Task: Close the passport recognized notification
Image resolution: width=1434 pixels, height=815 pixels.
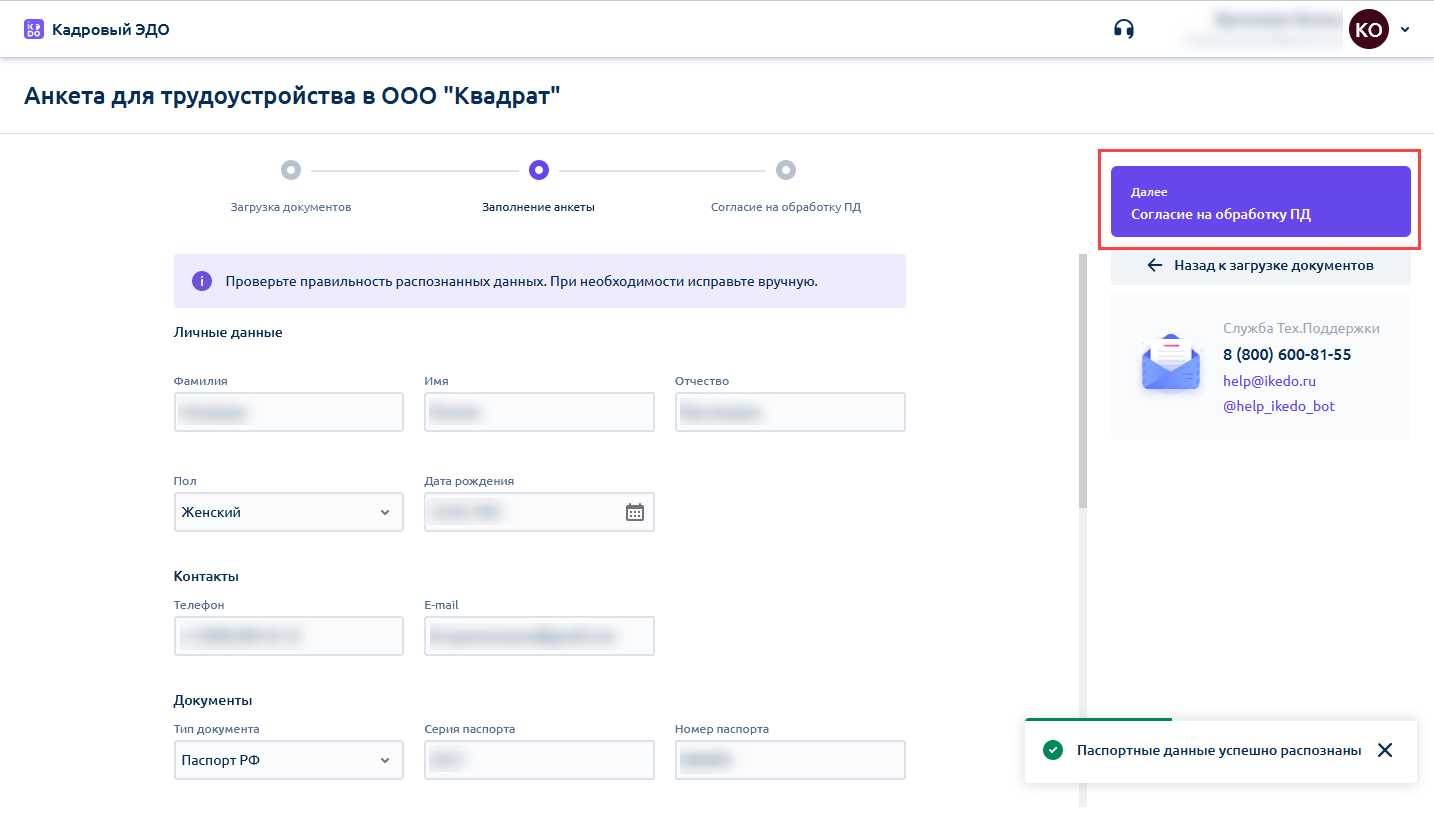Action: [x=1384, y=750]
